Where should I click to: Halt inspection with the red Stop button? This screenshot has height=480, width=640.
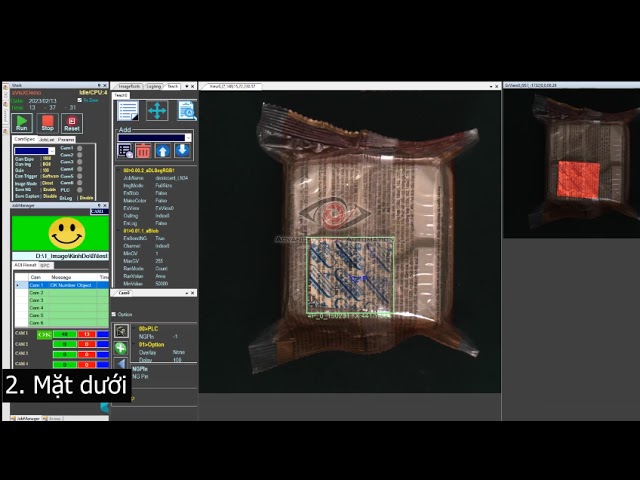coord(47,123)
